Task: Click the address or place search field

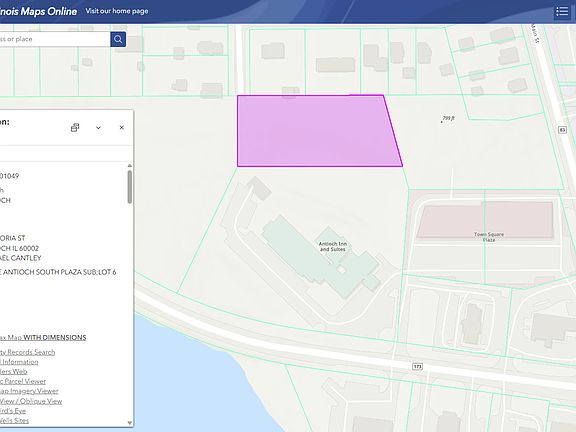Action: pos(54,39)
